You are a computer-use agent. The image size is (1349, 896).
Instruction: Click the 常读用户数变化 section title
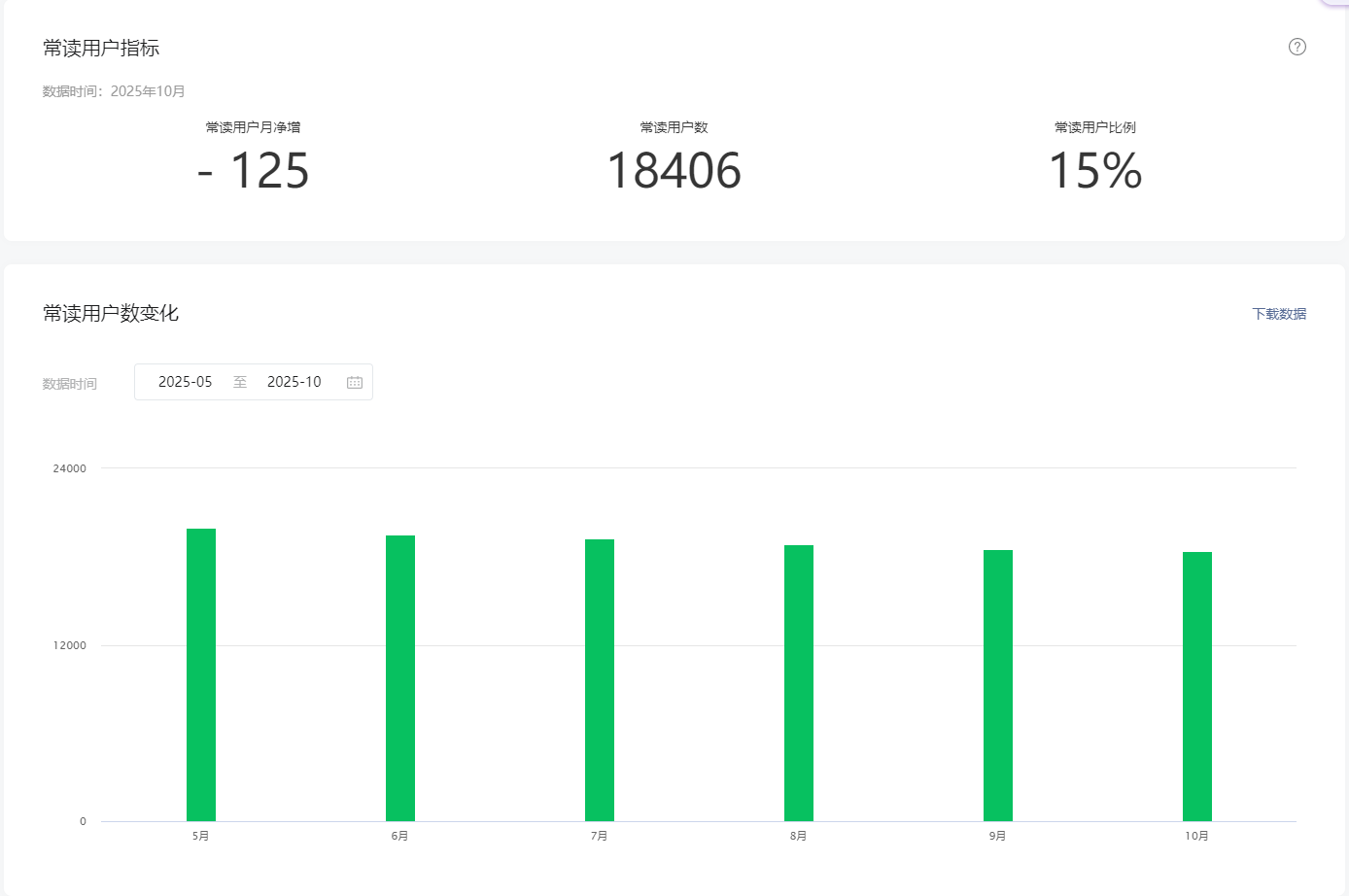click(111, 313)
